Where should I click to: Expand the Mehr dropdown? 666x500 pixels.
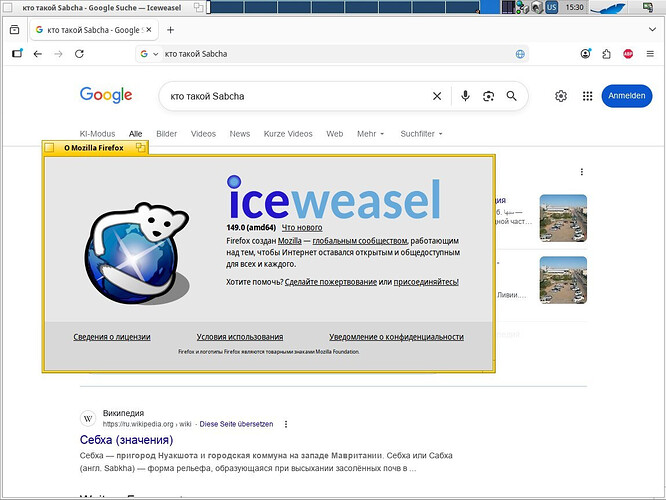pos(371,133)
